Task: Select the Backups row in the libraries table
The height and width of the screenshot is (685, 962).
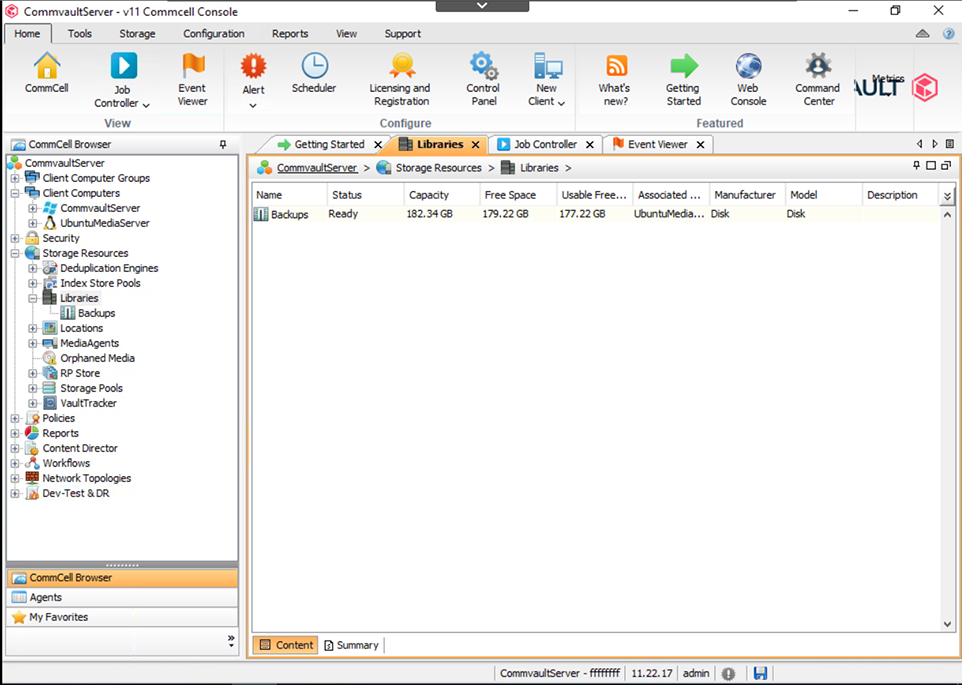Action: coord(595,214)
